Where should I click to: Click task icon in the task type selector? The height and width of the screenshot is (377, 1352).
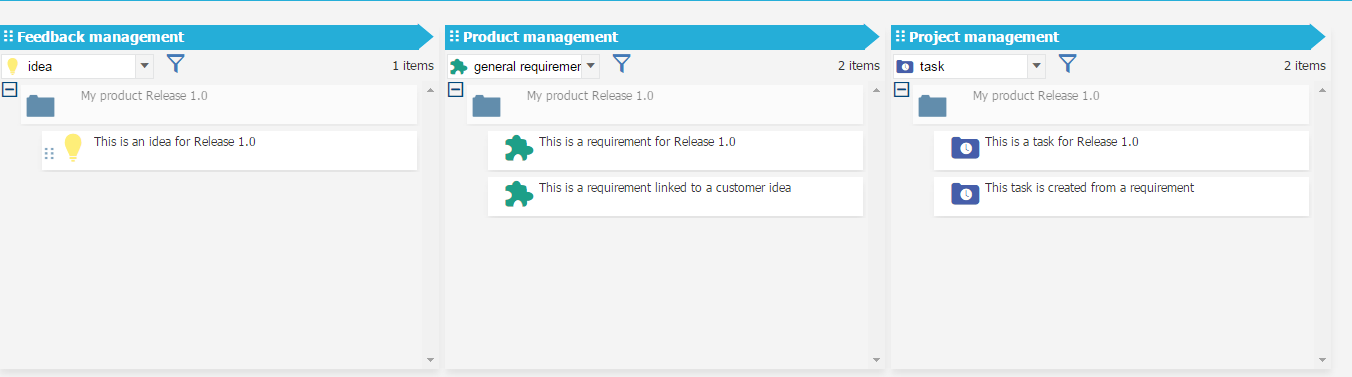coord(905,67)
